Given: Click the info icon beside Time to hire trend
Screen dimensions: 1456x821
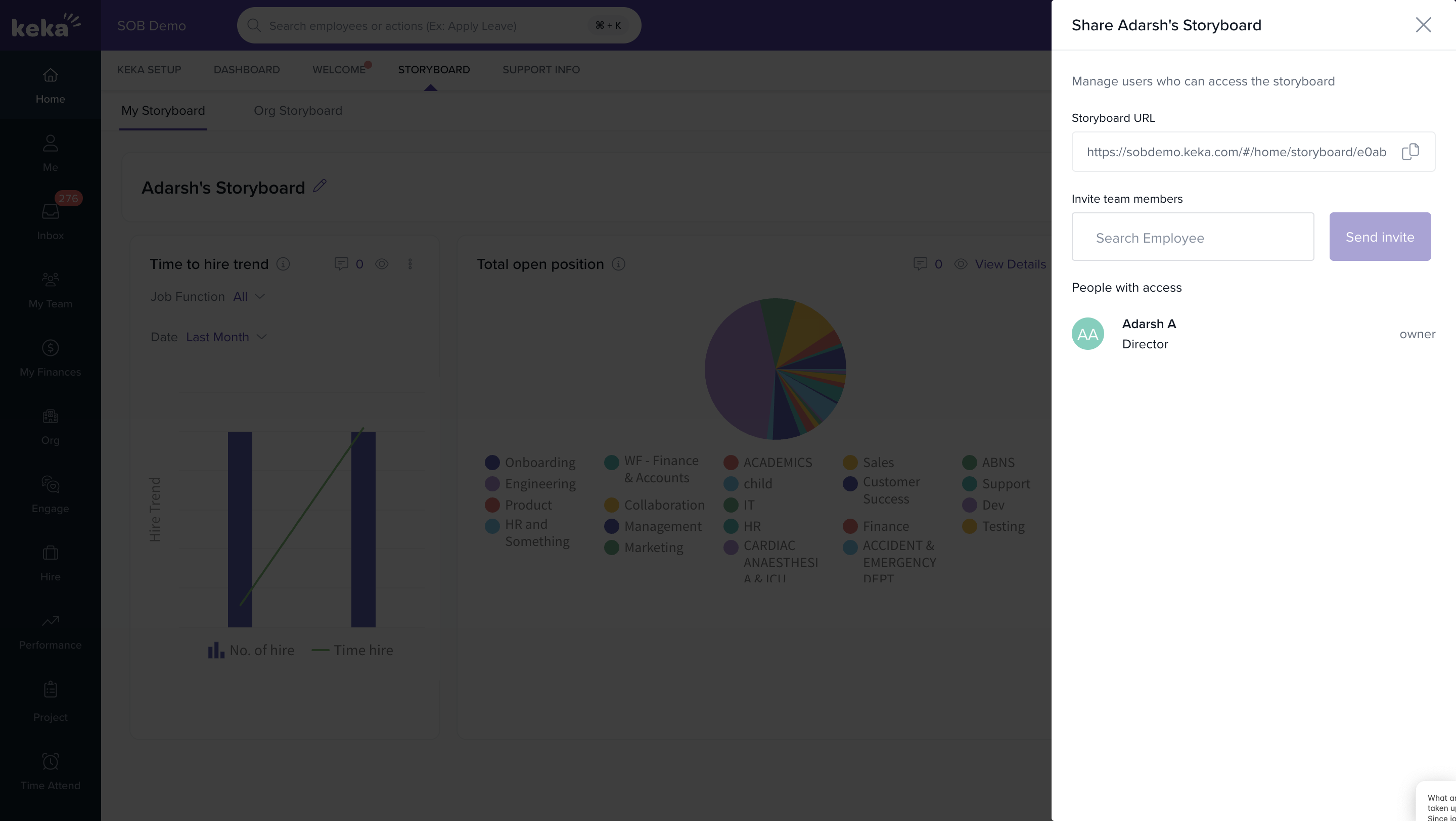Looking at the screenshot, I should pos(283,264).
